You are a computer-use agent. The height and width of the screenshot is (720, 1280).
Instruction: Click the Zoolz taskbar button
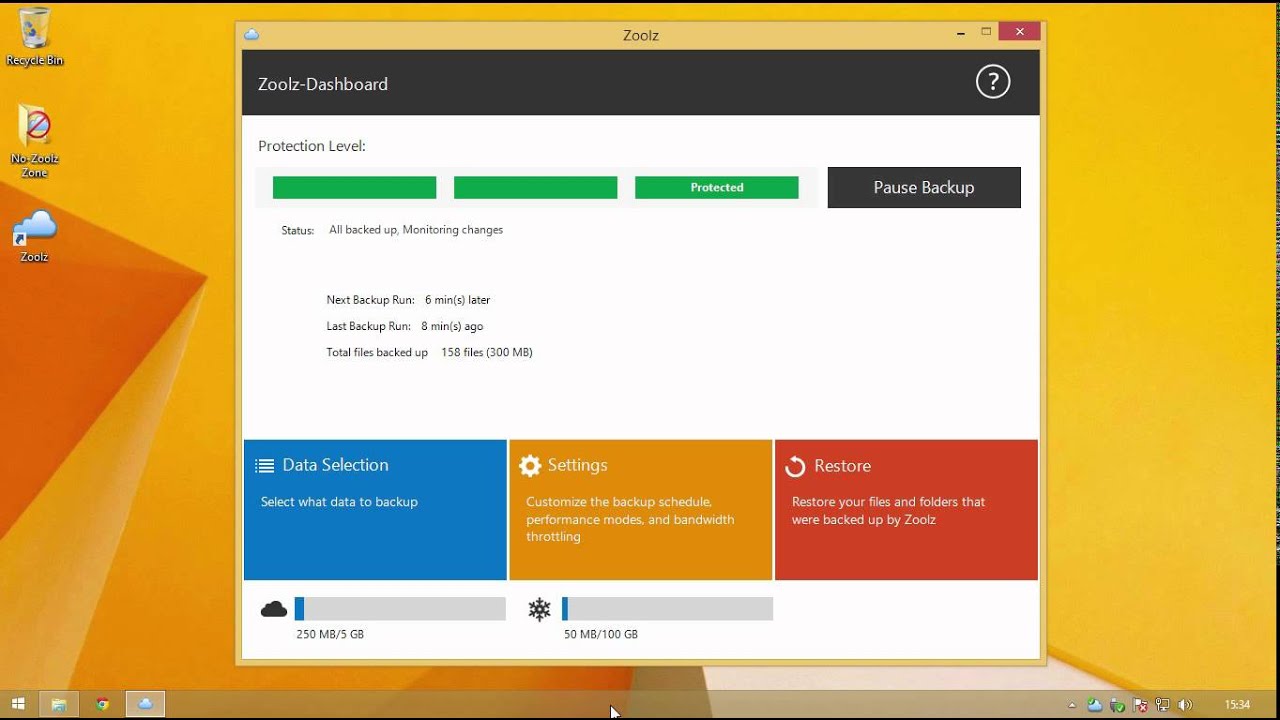[x=145, y=704]
